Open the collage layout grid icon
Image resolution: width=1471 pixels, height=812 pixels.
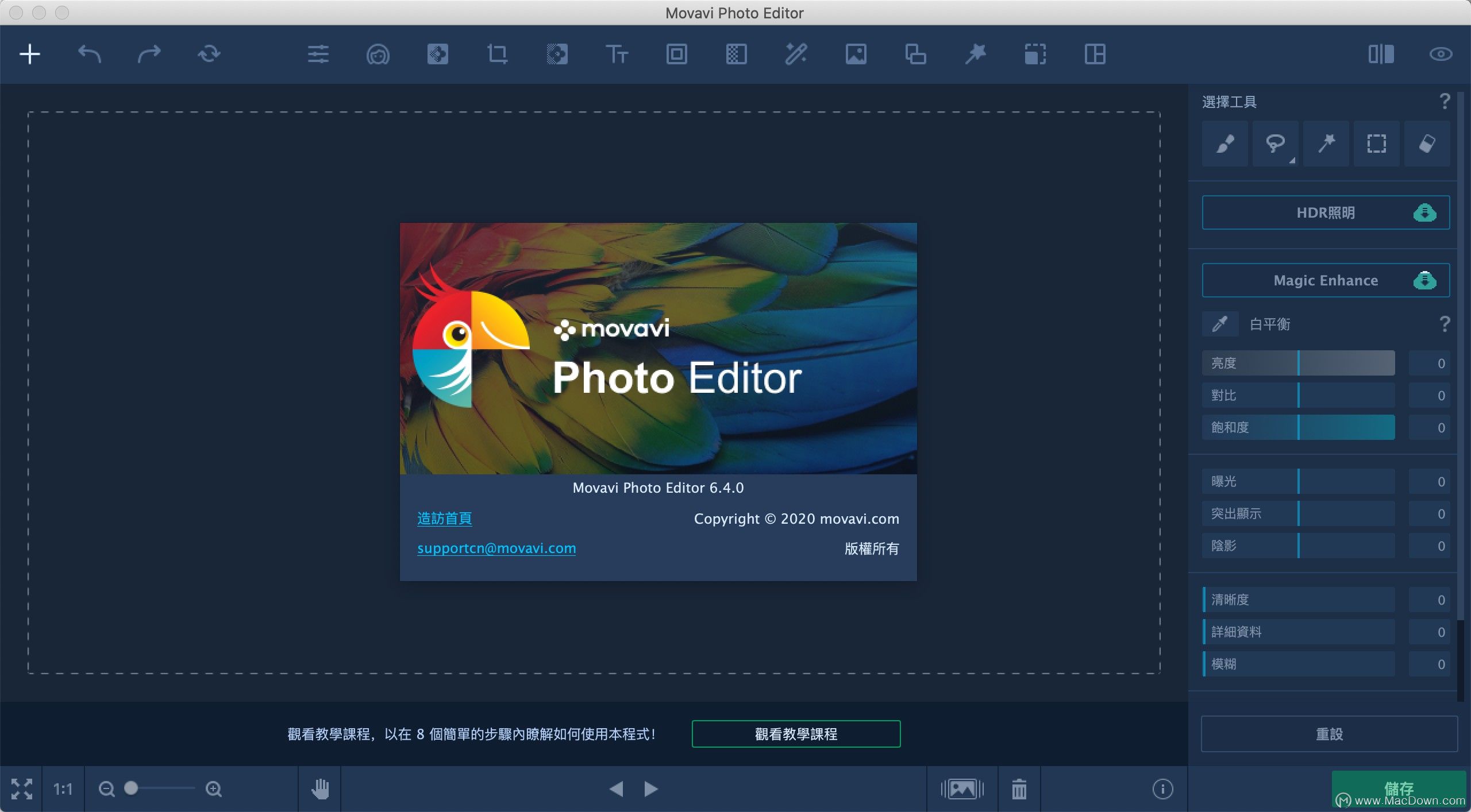point(1095,55)
